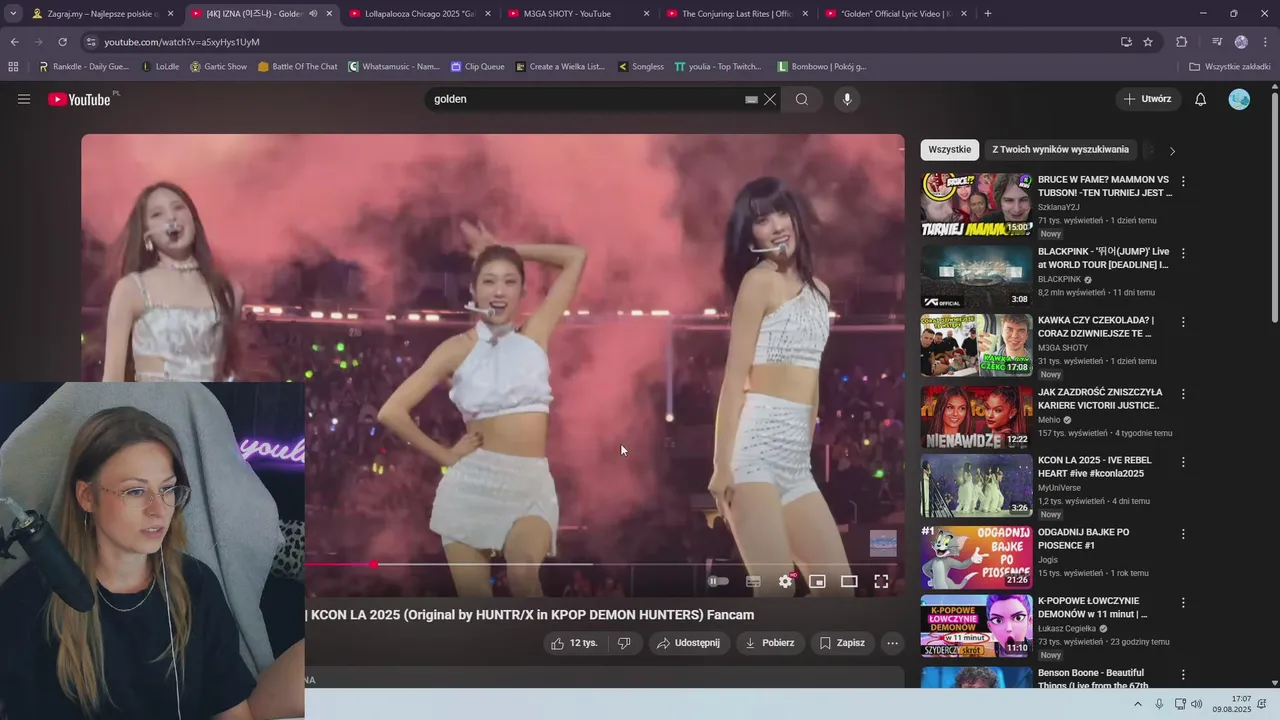The image size is (1280, 720).
Task: Open Garlic Show bookmark
Action: tap(217, 67)
